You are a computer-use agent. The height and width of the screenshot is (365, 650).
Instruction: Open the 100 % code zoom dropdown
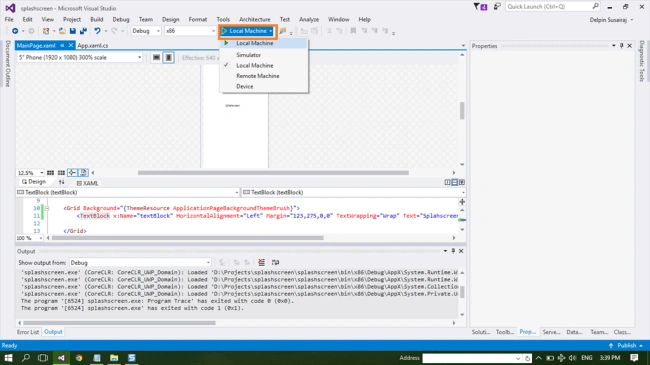tap(29, 238)
